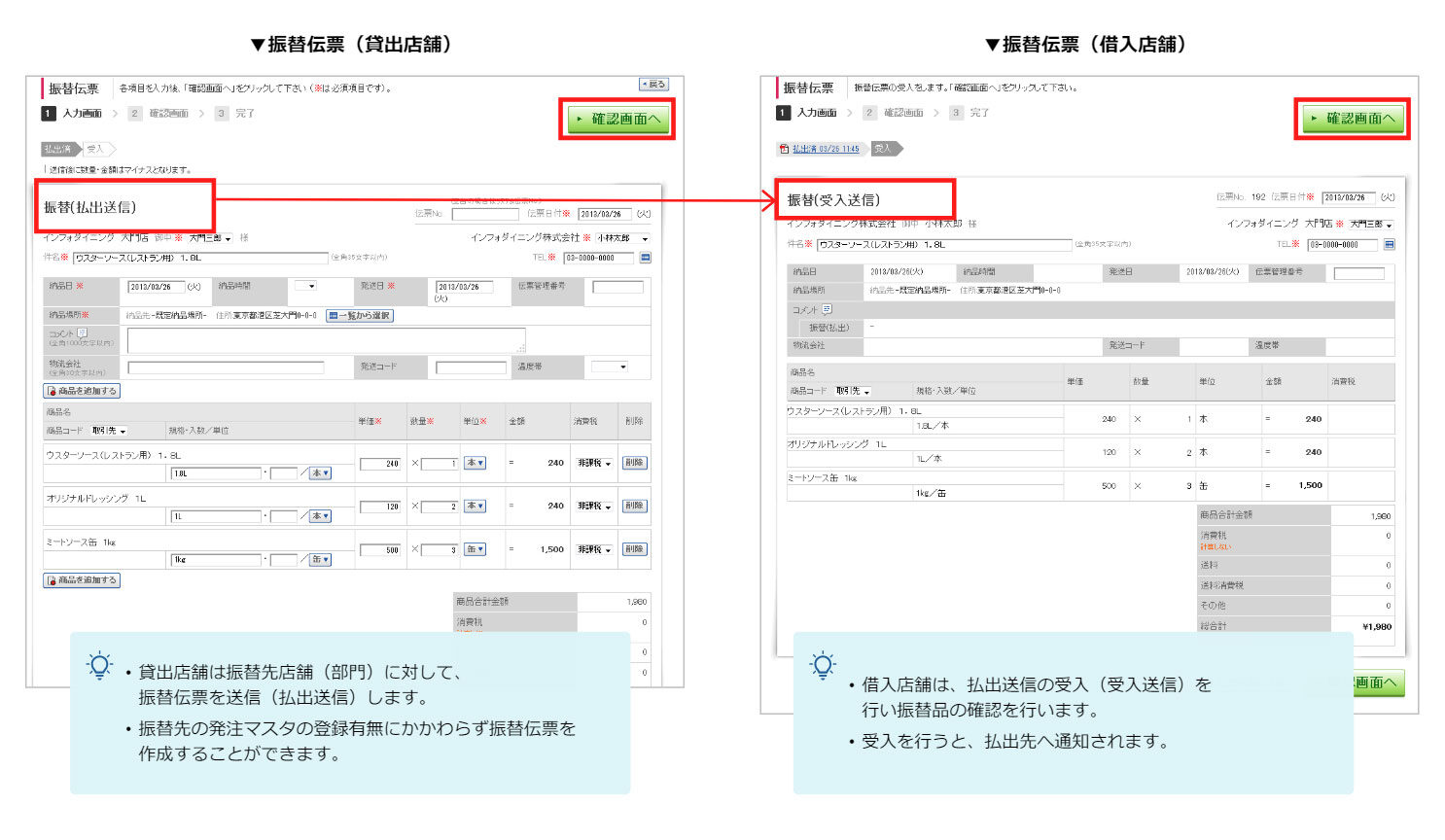Click the comment icon in the borrowing store form
Screen dimensions: 1445x840
(827, 309)
